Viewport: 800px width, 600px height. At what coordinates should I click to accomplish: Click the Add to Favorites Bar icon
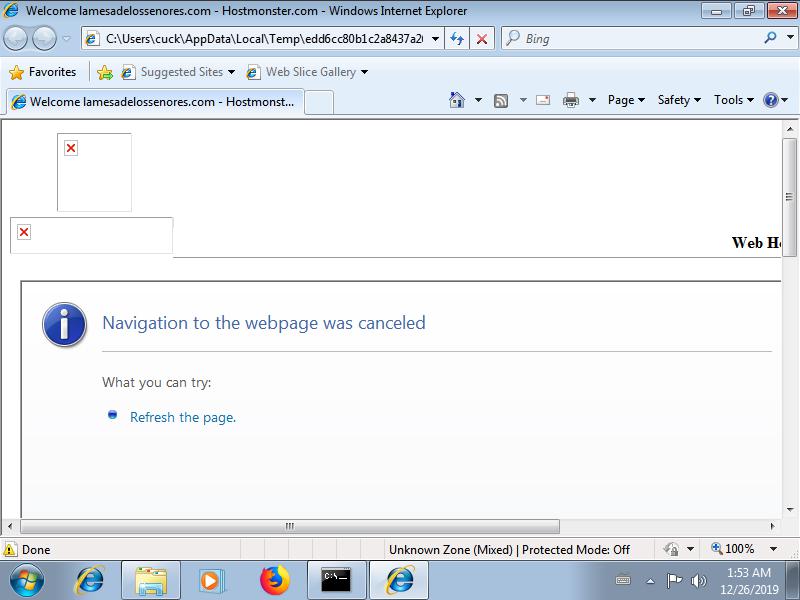tap(105, 72)
